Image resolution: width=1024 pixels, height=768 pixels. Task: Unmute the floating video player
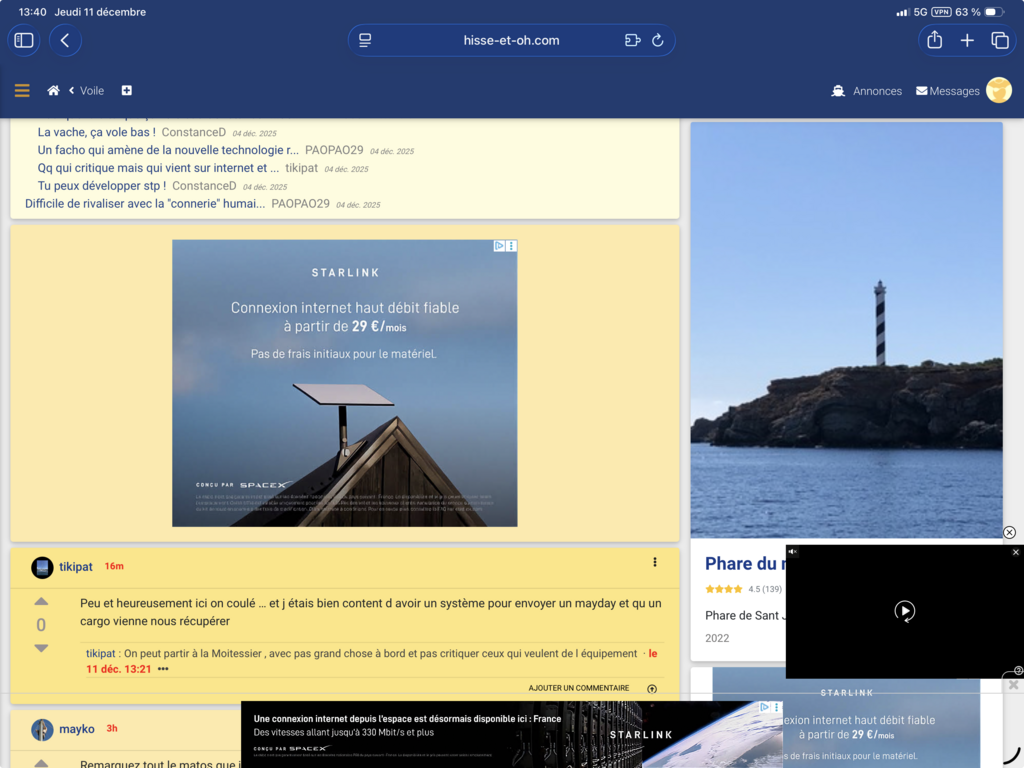pos(793,552)
